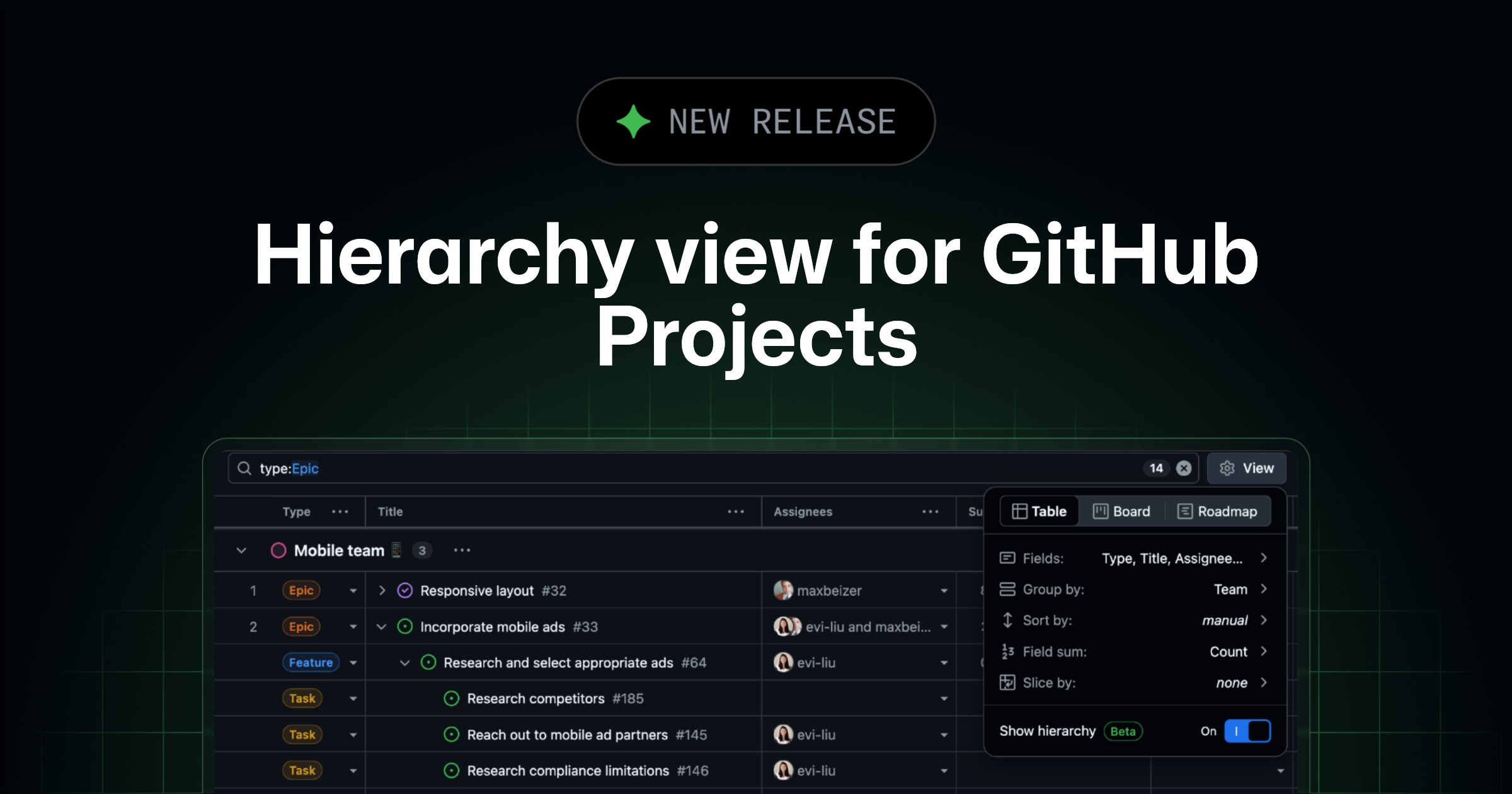
Task: Open the Epic type dropdown for Responsive layout
Action: click(x=353, y=590)
